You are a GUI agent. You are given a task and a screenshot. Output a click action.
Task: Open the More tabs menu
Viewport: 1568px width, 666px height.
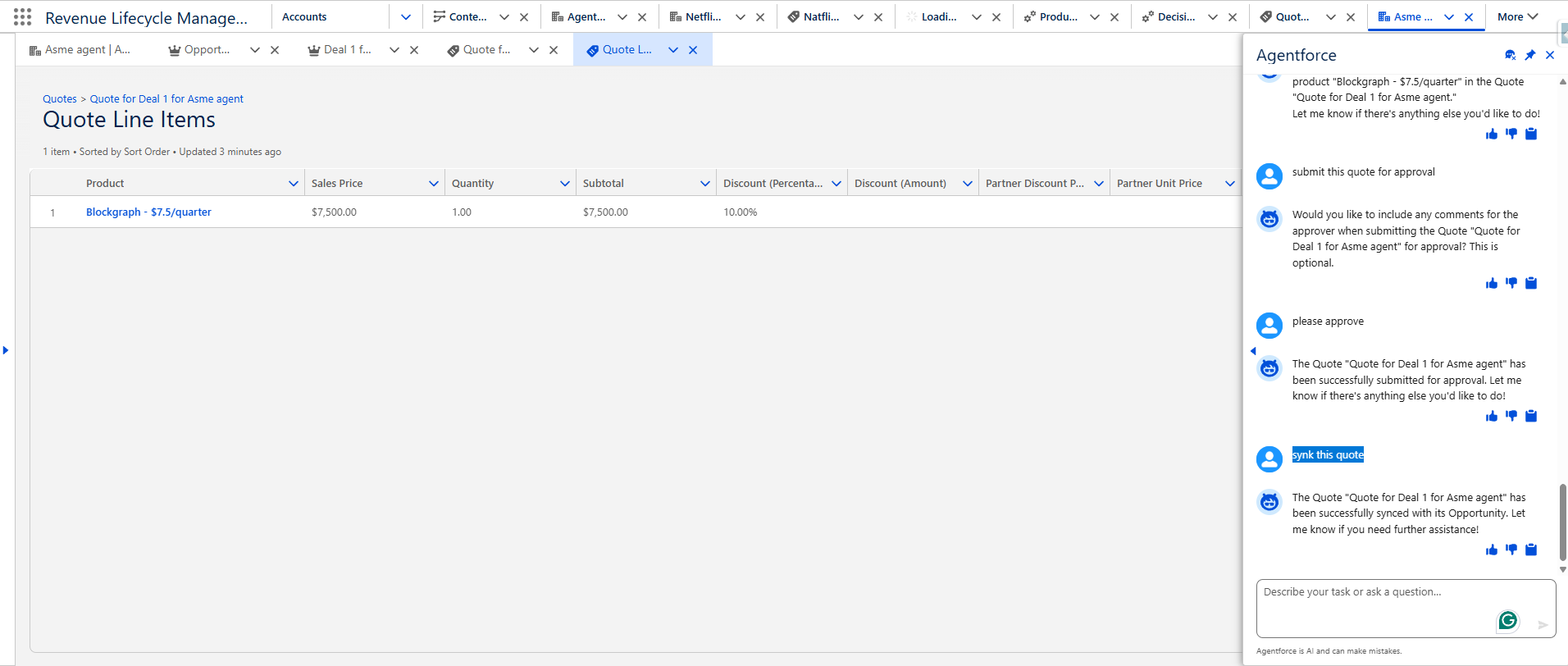click(x=1518, y=16)
